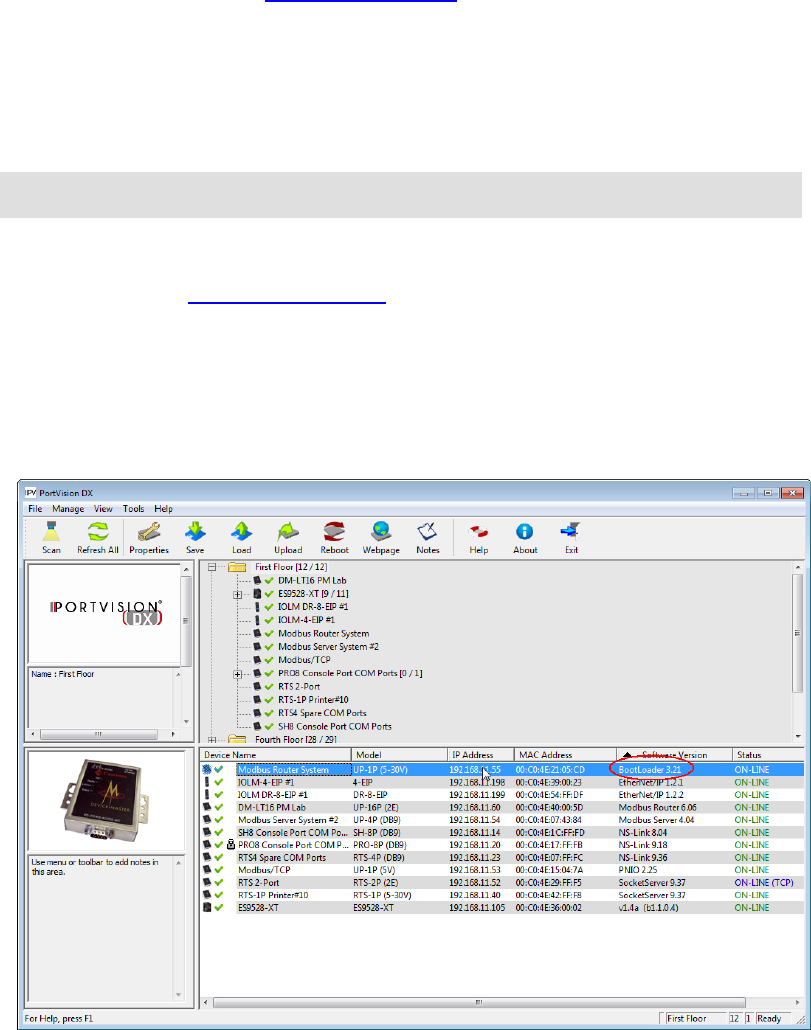Select Modbus Server System #2 in the tree

click(x=328, y=647)
